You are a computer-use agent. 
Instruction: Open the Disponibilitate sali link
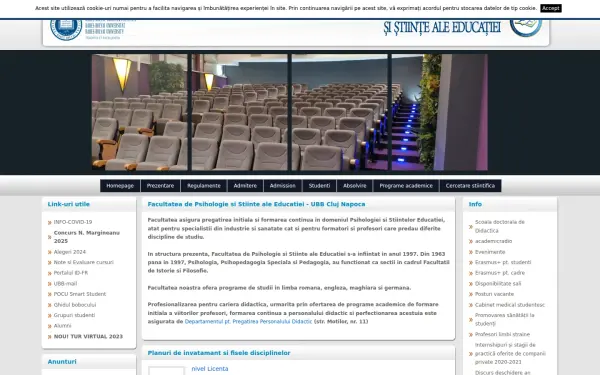pos(498,284)
